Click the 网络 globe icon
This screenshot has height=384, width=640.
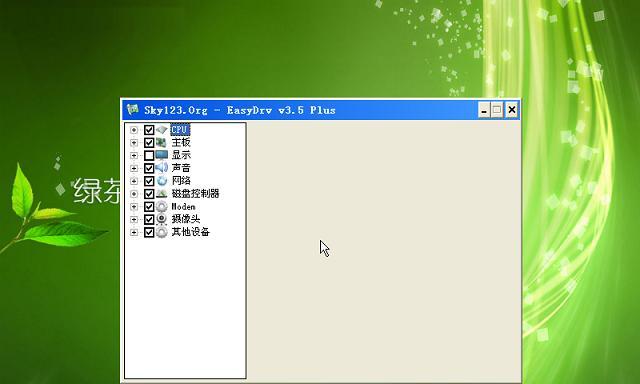click(162, 181)
